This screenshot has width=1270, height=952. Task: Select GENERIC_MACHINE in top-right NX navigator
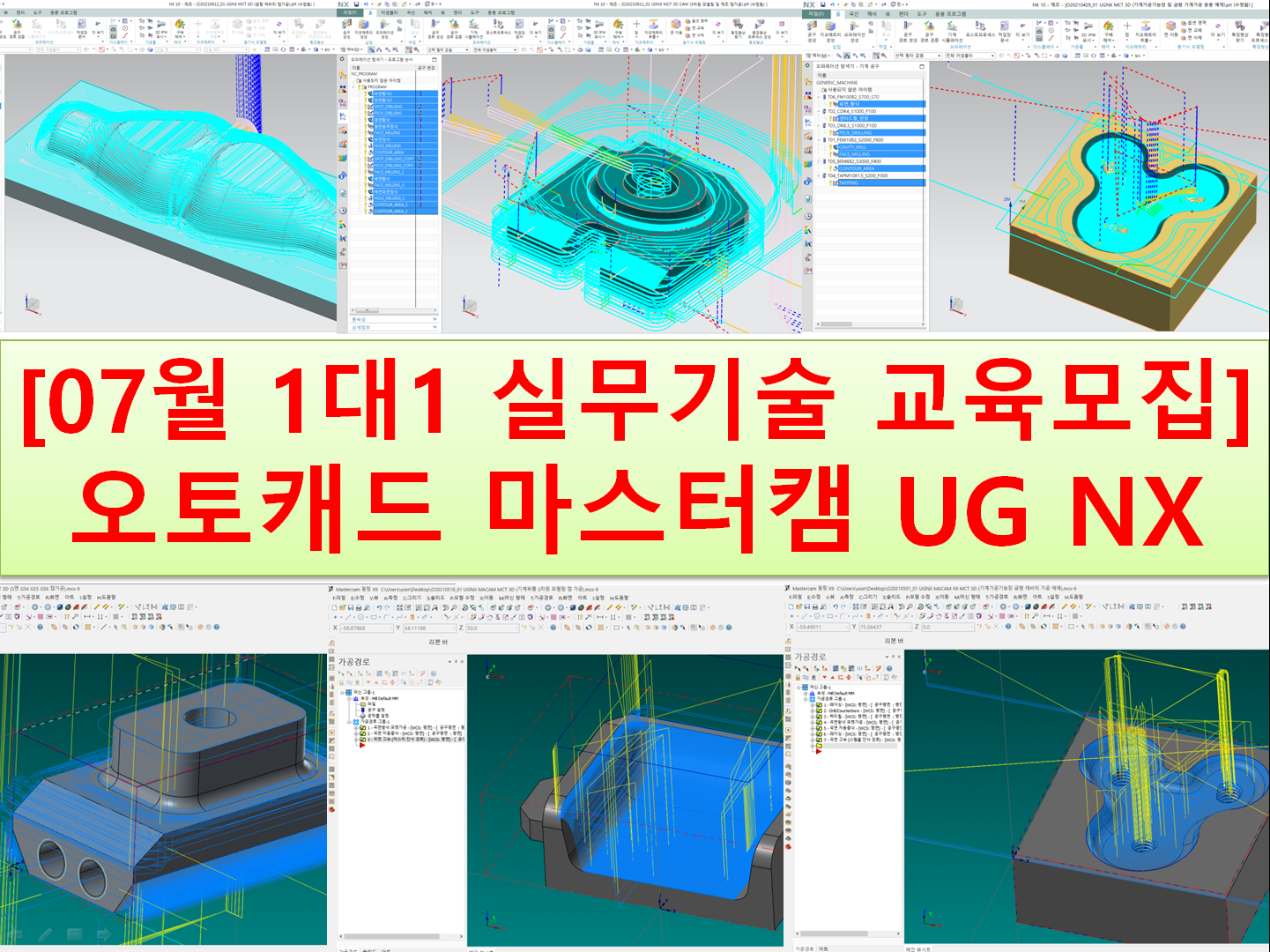(x=837, y=83)
